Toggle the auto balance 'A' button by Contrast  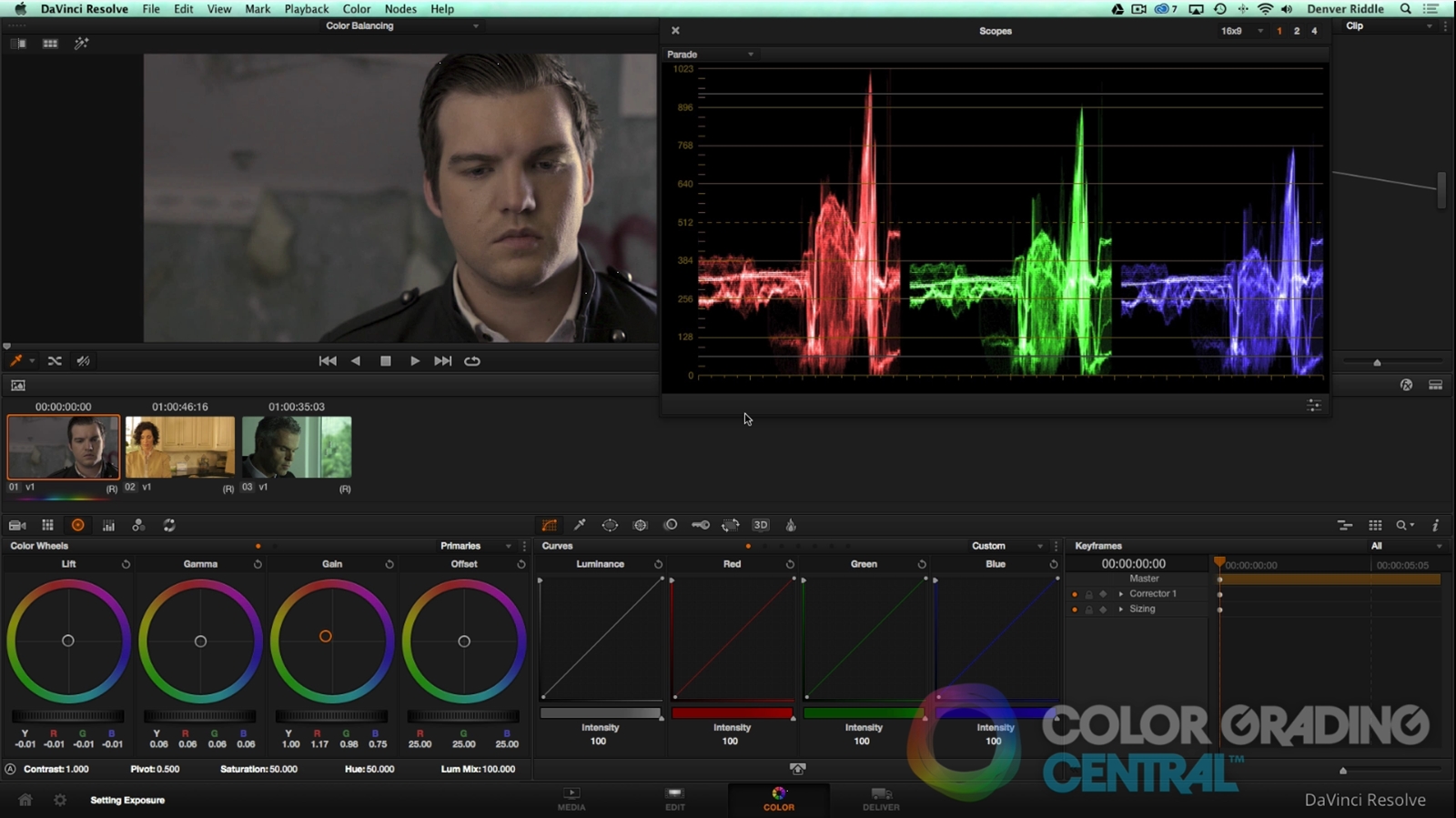click(10, 769)
